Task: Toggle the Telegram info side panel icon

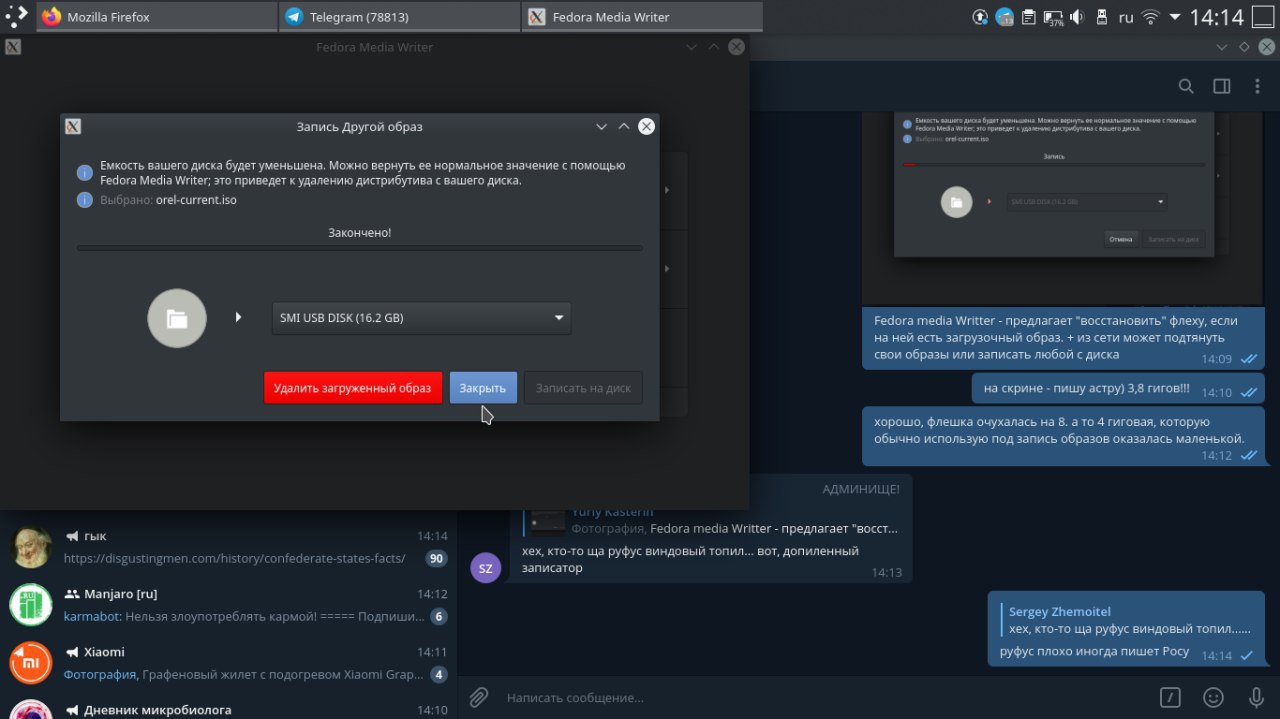Action: tap(1222, 86)
